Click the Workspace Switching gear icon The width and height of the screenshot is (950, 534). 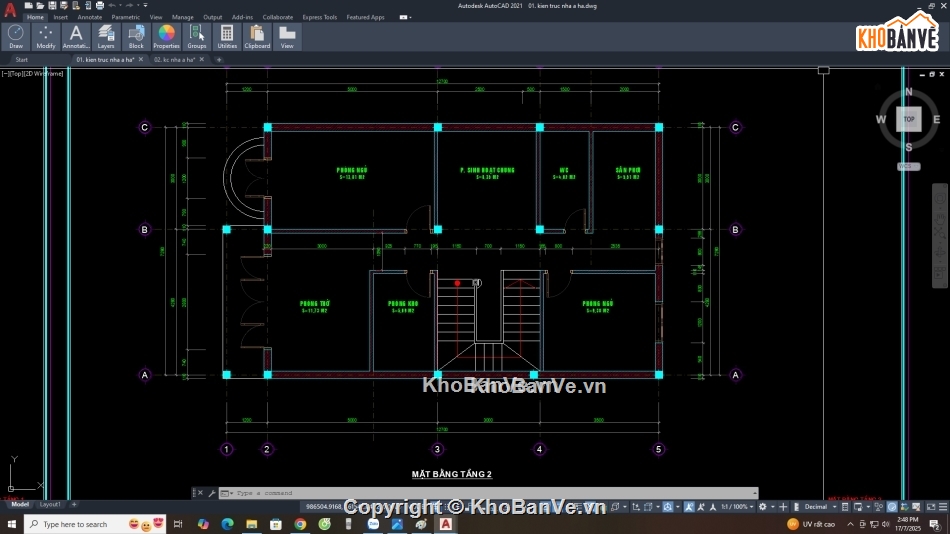point(762,507)
